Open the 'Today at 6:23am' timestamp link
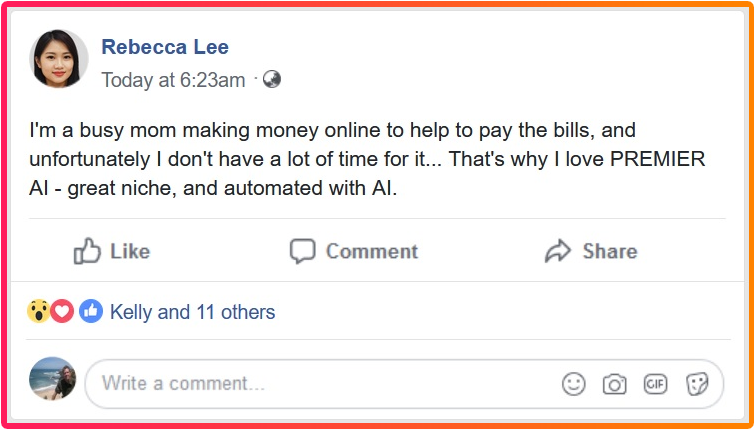 [173, 80]
